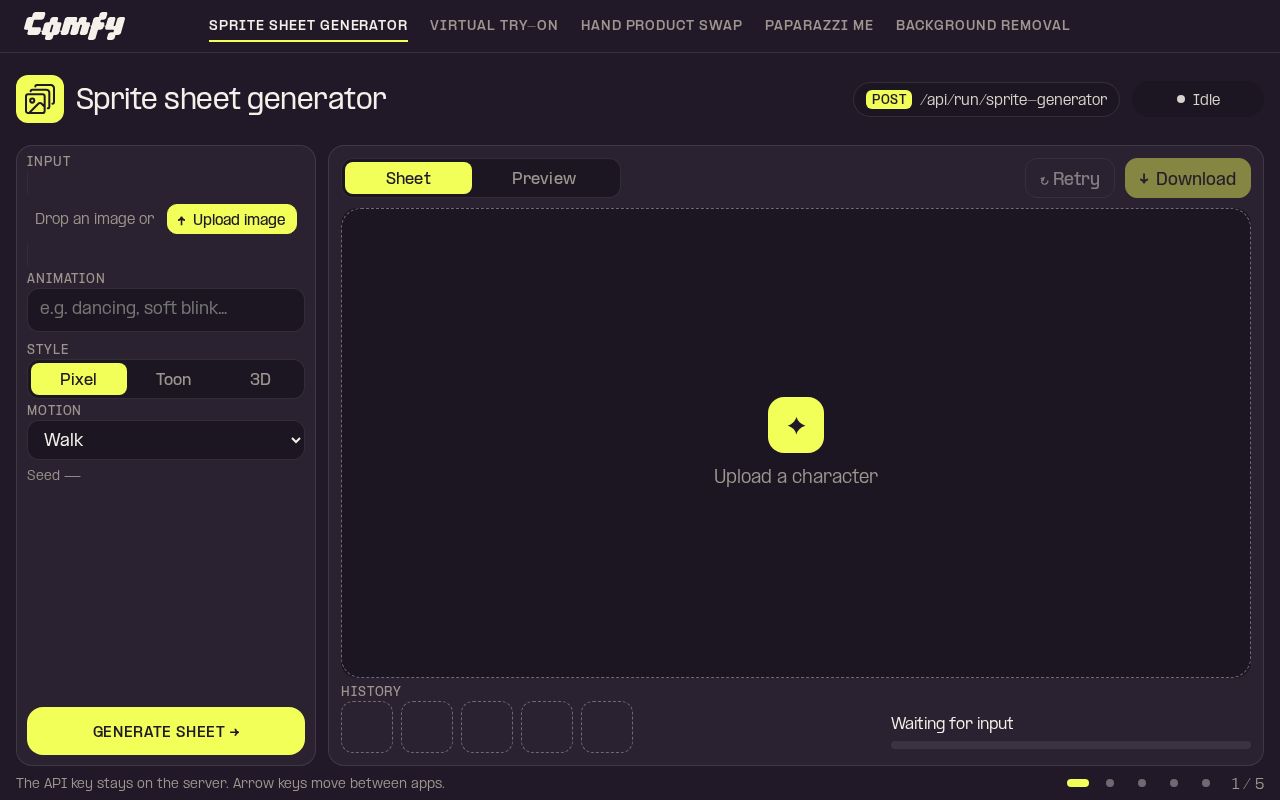
Task: Click the Animation text input field
Action: (x=166, y=309)
